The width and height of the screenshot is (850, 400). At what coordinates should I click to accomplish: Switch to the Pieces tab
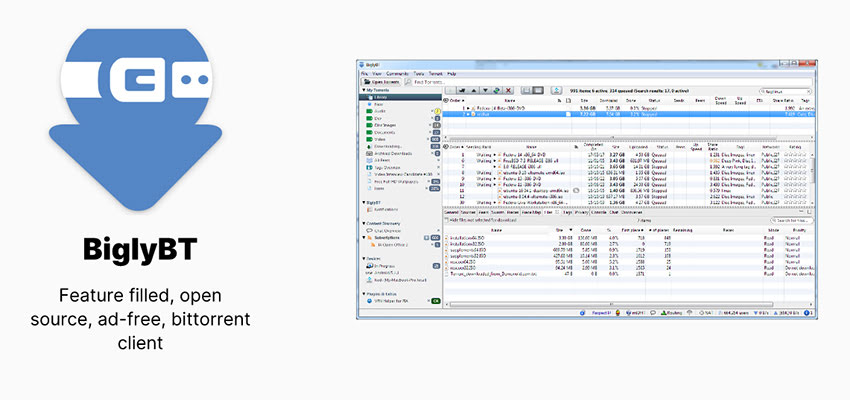click(513, 212)
